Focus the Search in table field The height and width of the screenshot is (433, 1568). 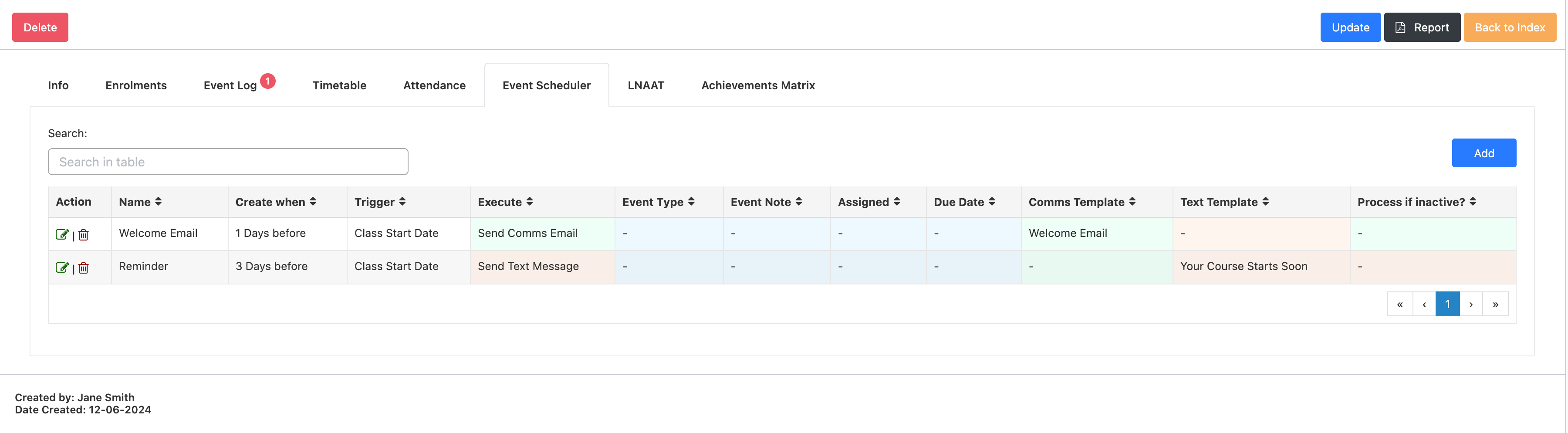point(228,161)
